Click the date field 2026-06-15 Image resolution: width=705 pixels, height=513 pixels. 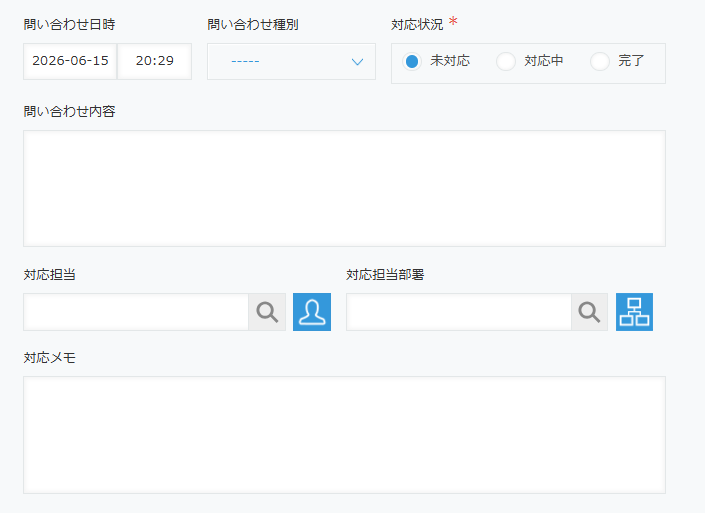[70, 62]
